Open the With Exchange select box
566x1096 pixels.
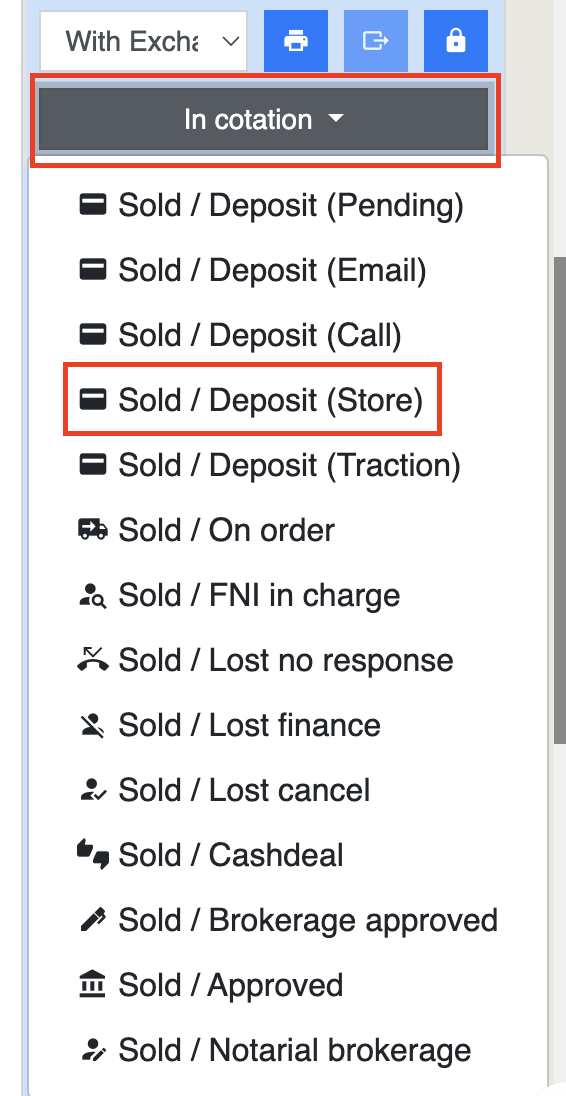pyautogui.click(x=143, y=41)
